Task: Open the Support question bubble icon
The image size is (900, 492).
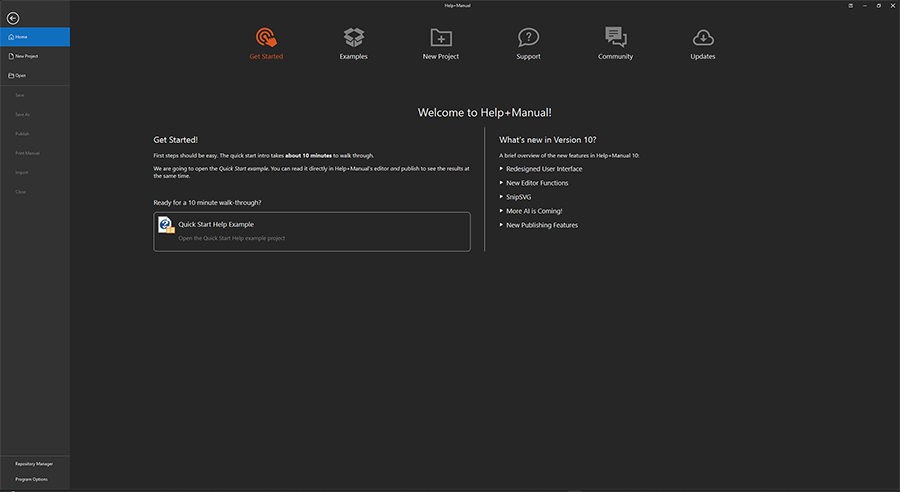Action: 529,37
